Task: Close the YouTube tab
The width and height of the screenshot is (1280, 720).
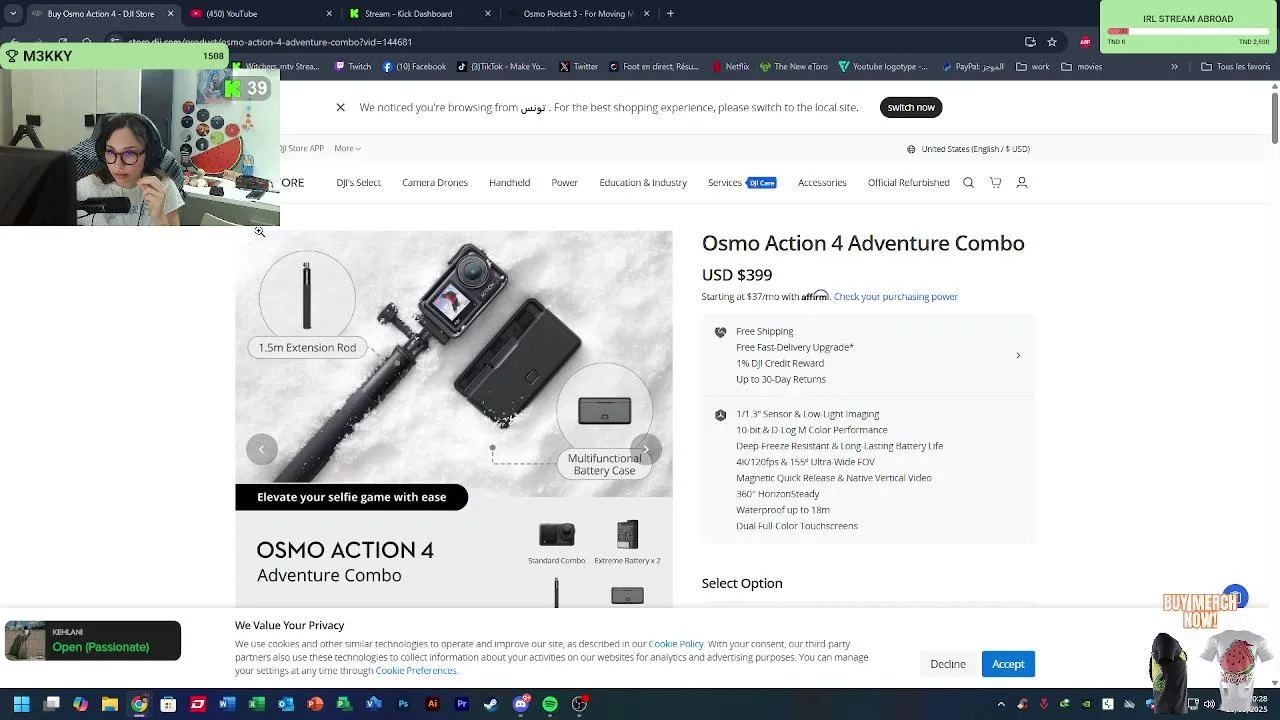Action: click(329, 14)
